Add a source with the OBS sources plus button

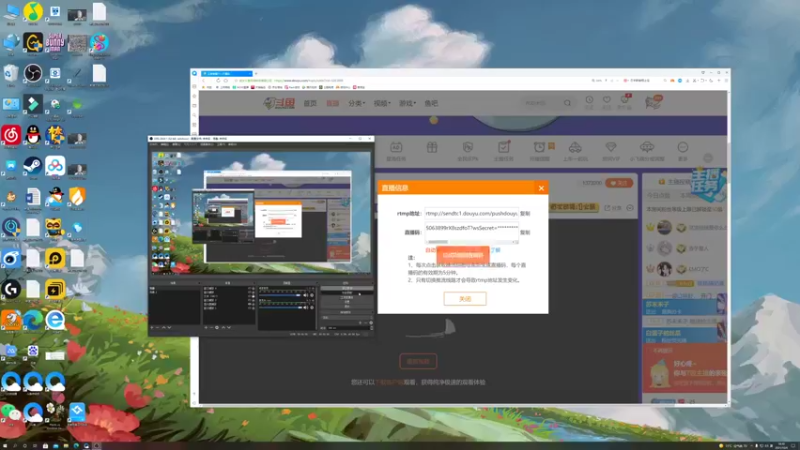click(206, 328)
